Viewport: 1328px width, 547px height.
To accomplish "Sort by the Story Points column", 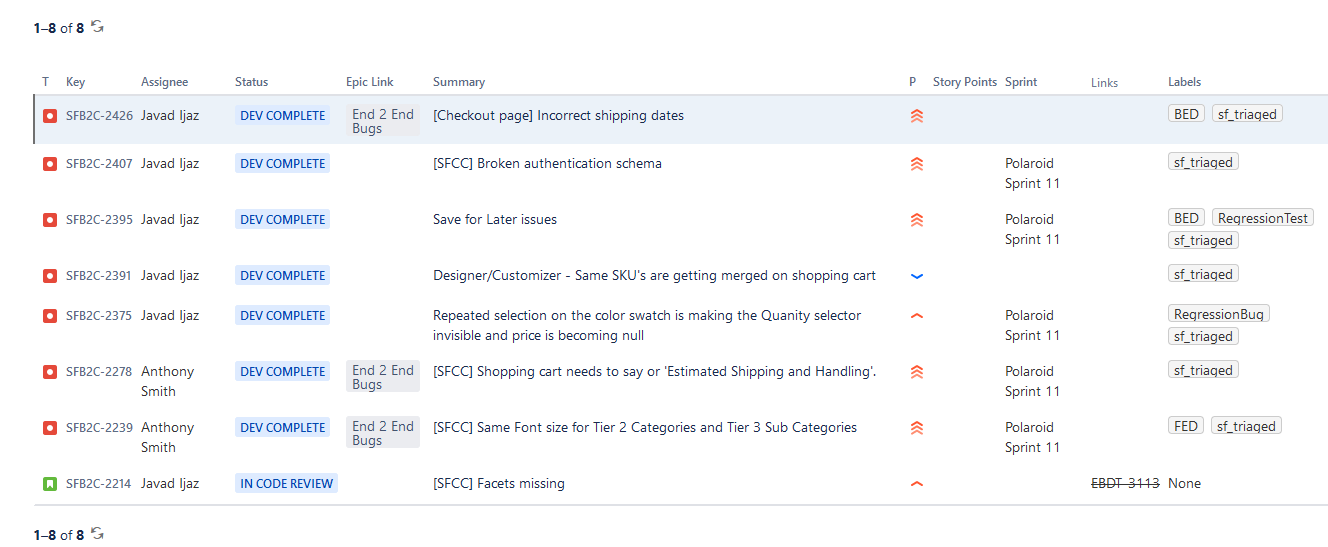I will 964,82.
